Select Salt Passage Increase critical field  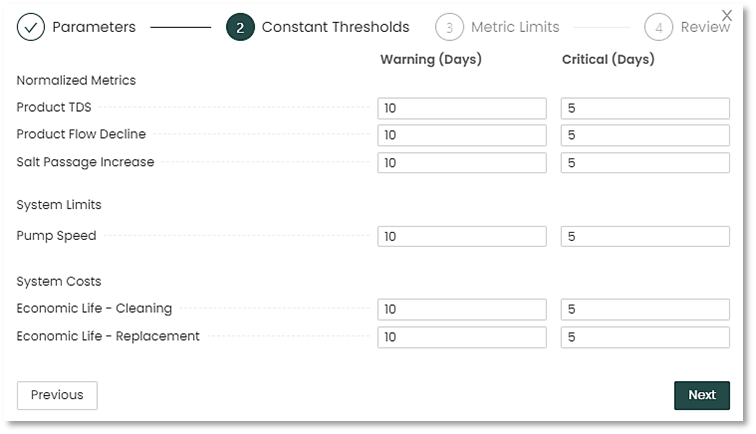[645, 162]
